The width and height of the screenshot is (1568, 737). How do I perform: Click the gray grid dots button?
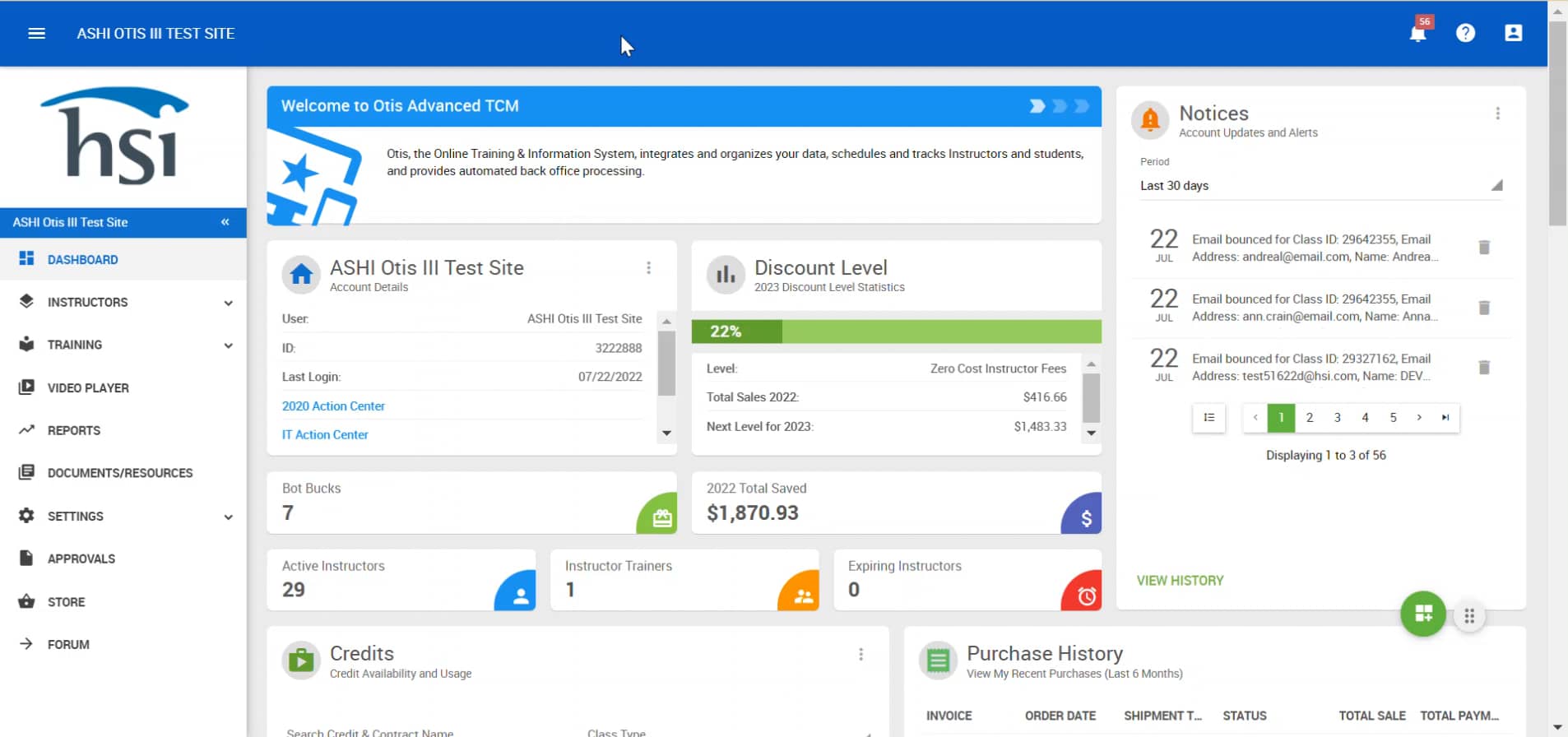coord(1469,616)
